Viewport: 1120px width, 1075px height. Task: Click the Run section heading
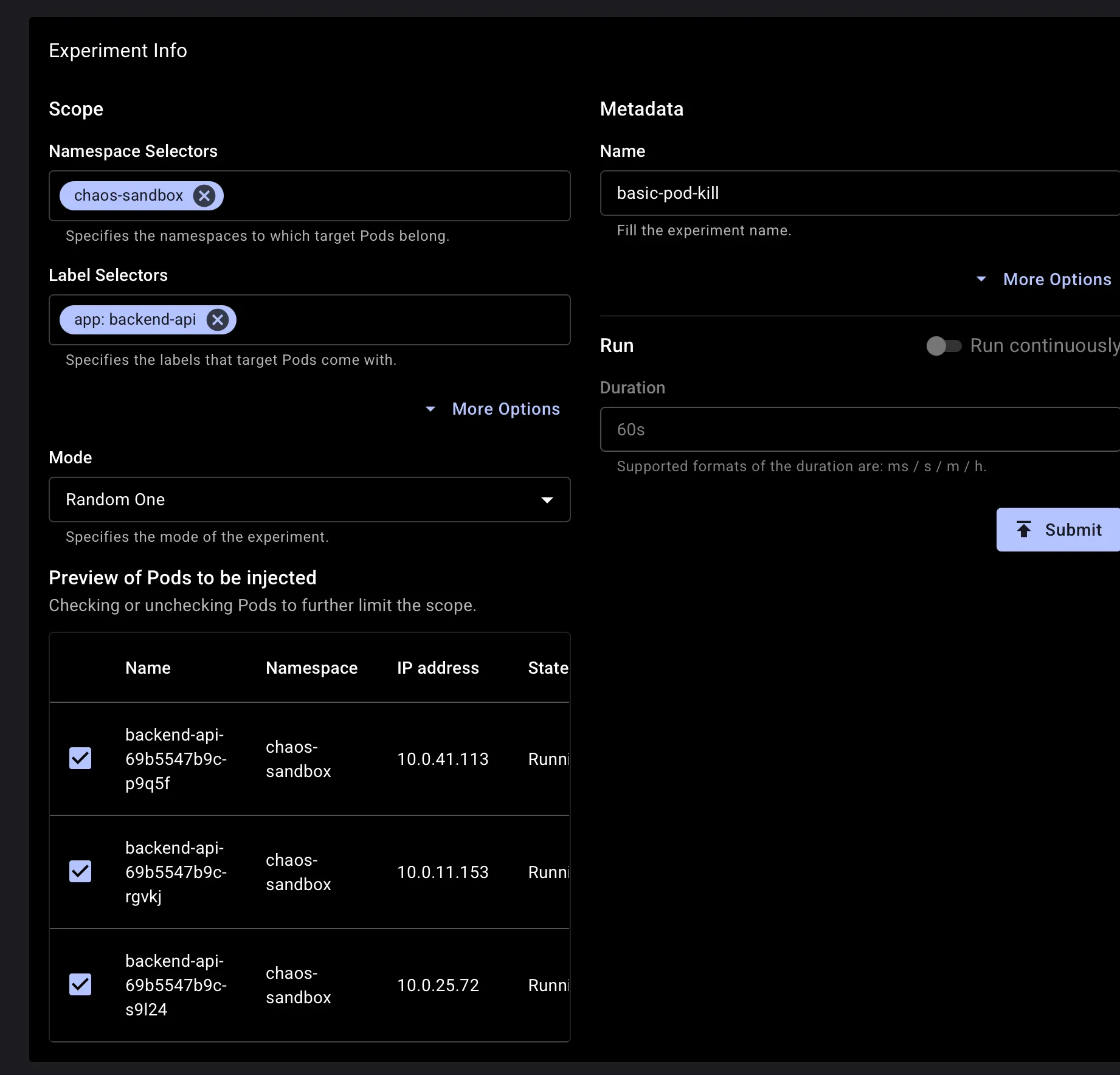pos(617,345)
